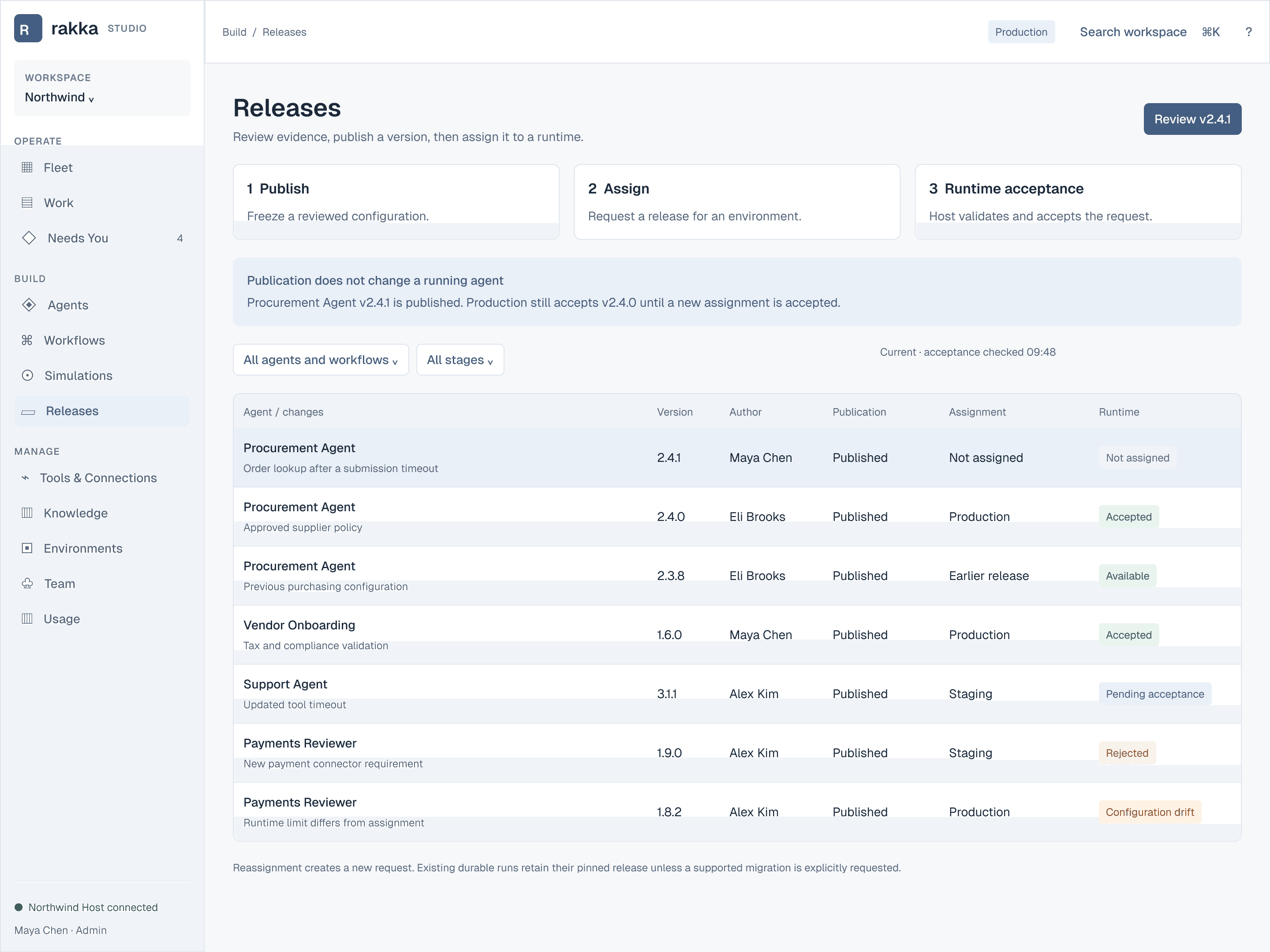Click the Knowledge columns icon
The height and width of the screenshot is (952, 1270).
click(27, 513)
